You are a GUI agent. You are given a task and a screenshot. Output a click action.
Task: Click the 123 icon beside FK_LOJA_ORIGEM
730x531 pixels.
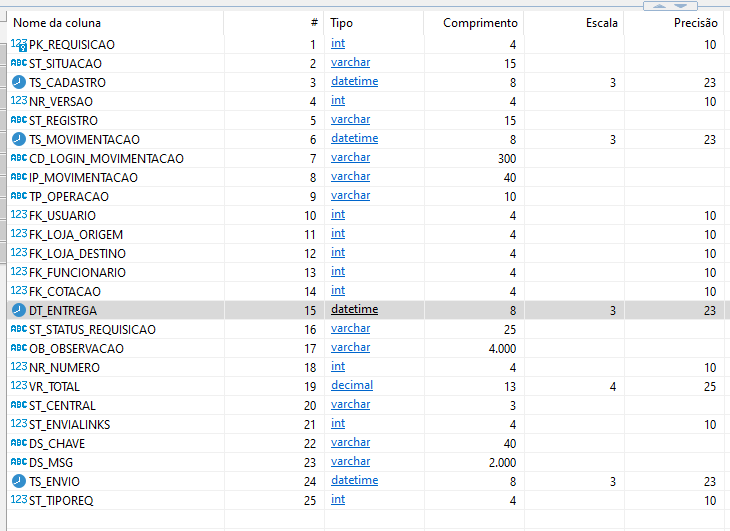(19, 234)
